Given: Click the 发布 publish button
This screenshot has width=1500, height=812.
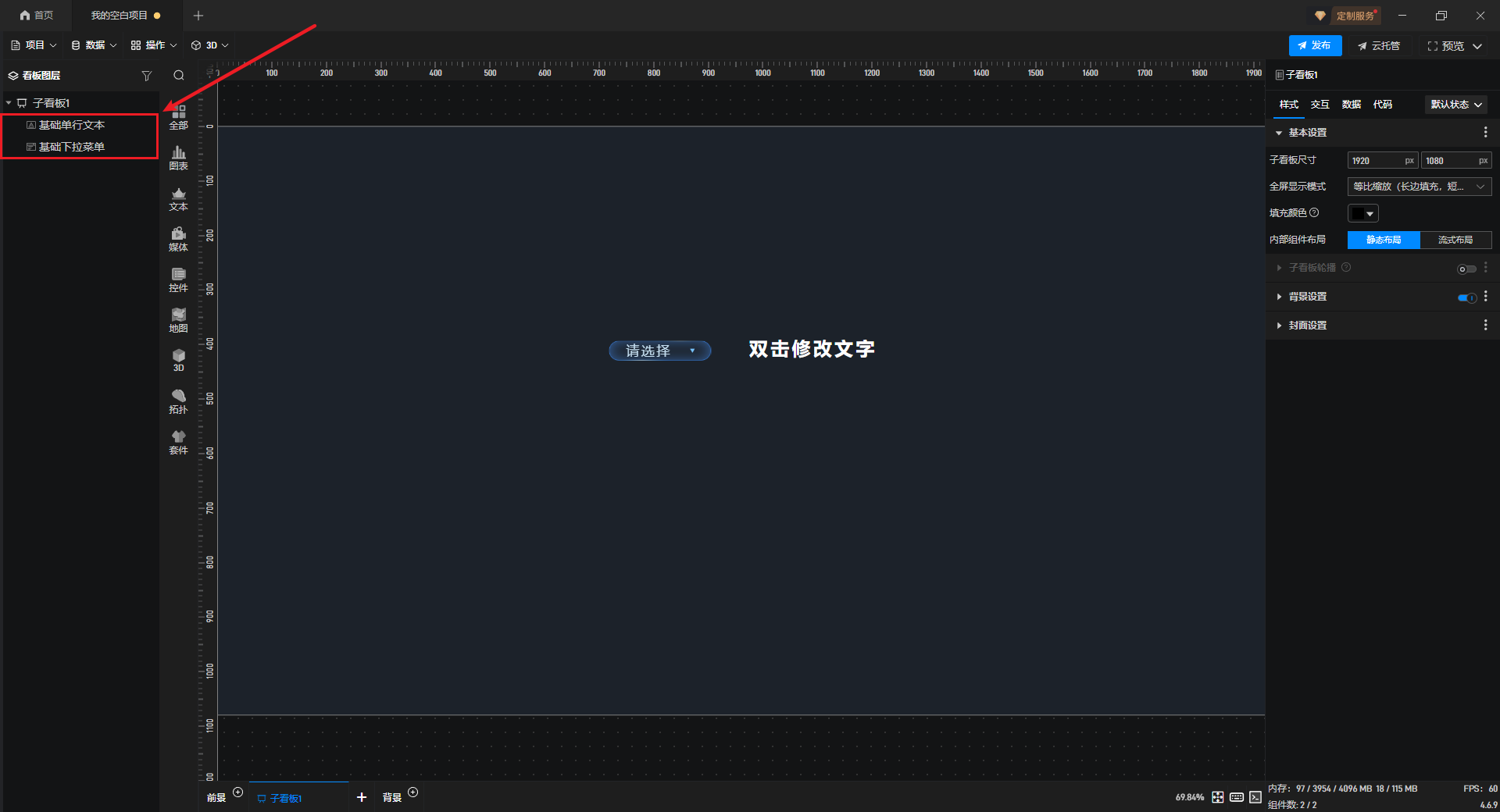Looking at the screenshot, I should [1315, 45].
